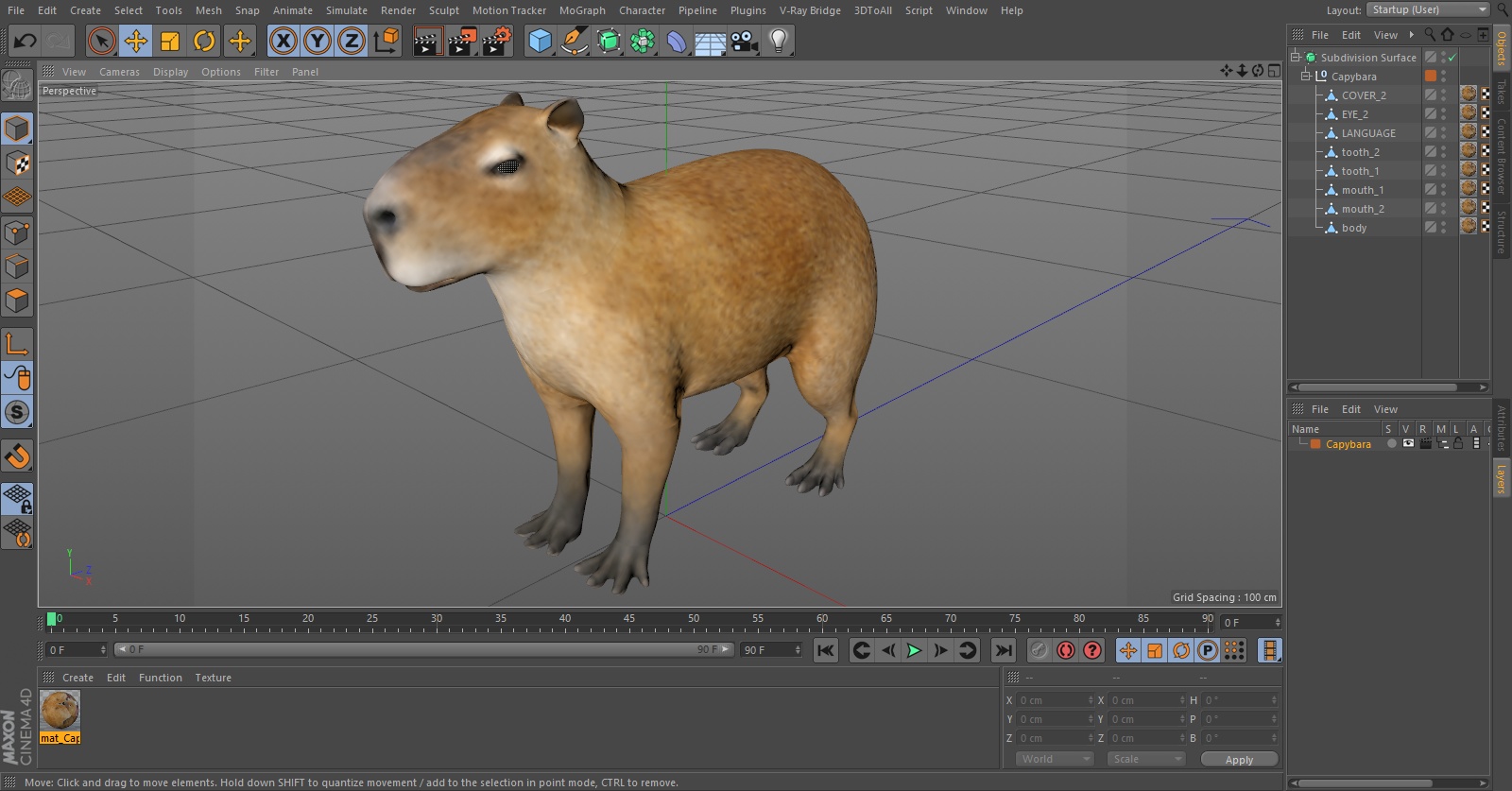The height and width of the screenshot is (791, 1512).
Task: Add a Camera object
Action: (745, 41)
